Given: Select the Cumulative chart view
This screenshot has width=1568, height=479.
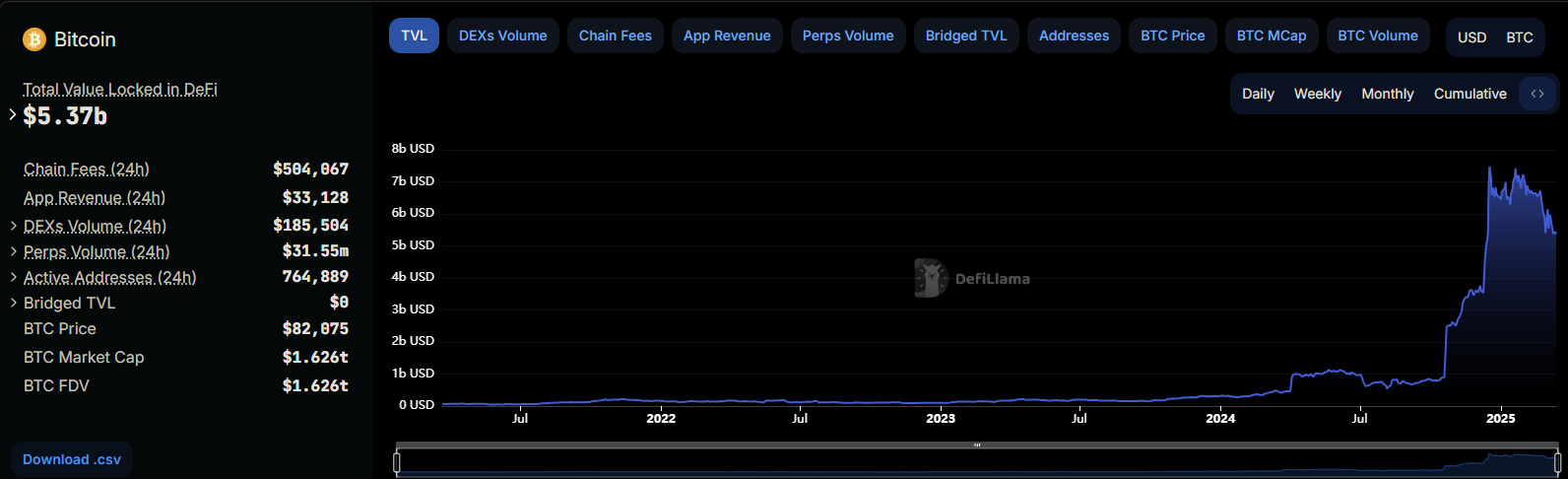Looking at the screenshot, I should point(1470,94).
